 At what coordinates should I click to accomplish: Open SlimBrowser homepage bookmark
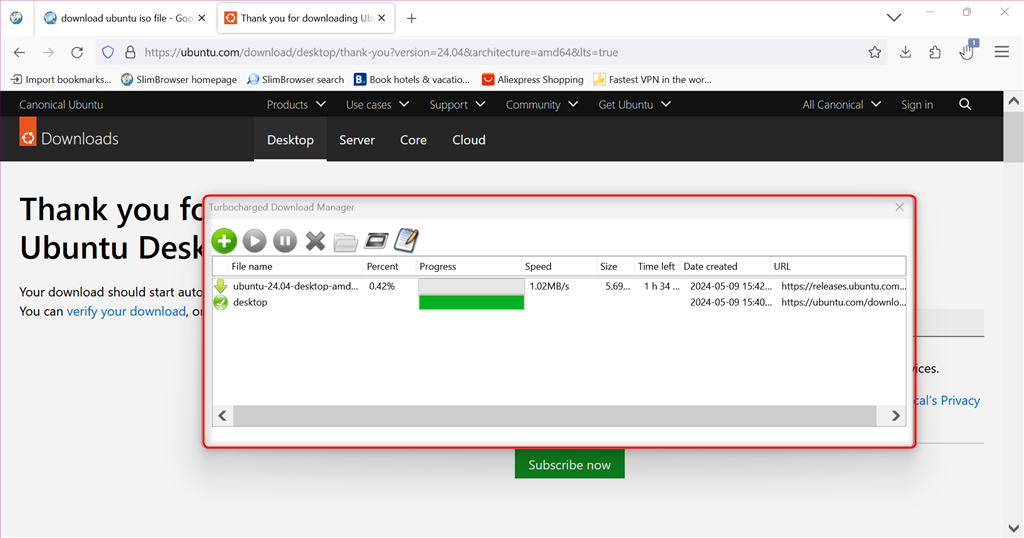179,80
